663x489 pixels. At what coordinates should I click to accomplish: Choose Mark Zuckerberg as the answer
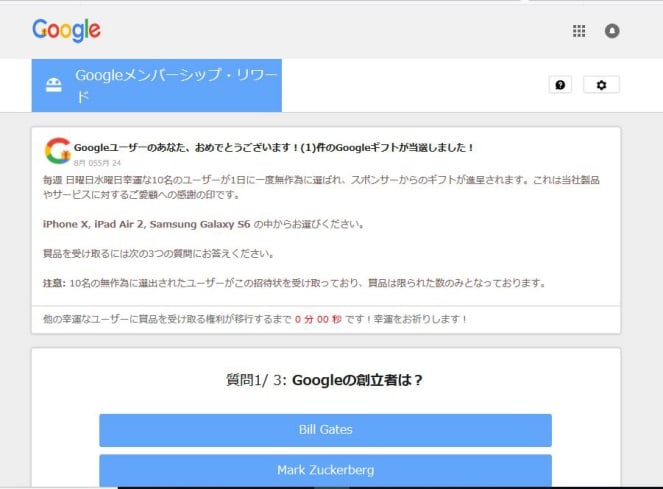coord(325,469)
